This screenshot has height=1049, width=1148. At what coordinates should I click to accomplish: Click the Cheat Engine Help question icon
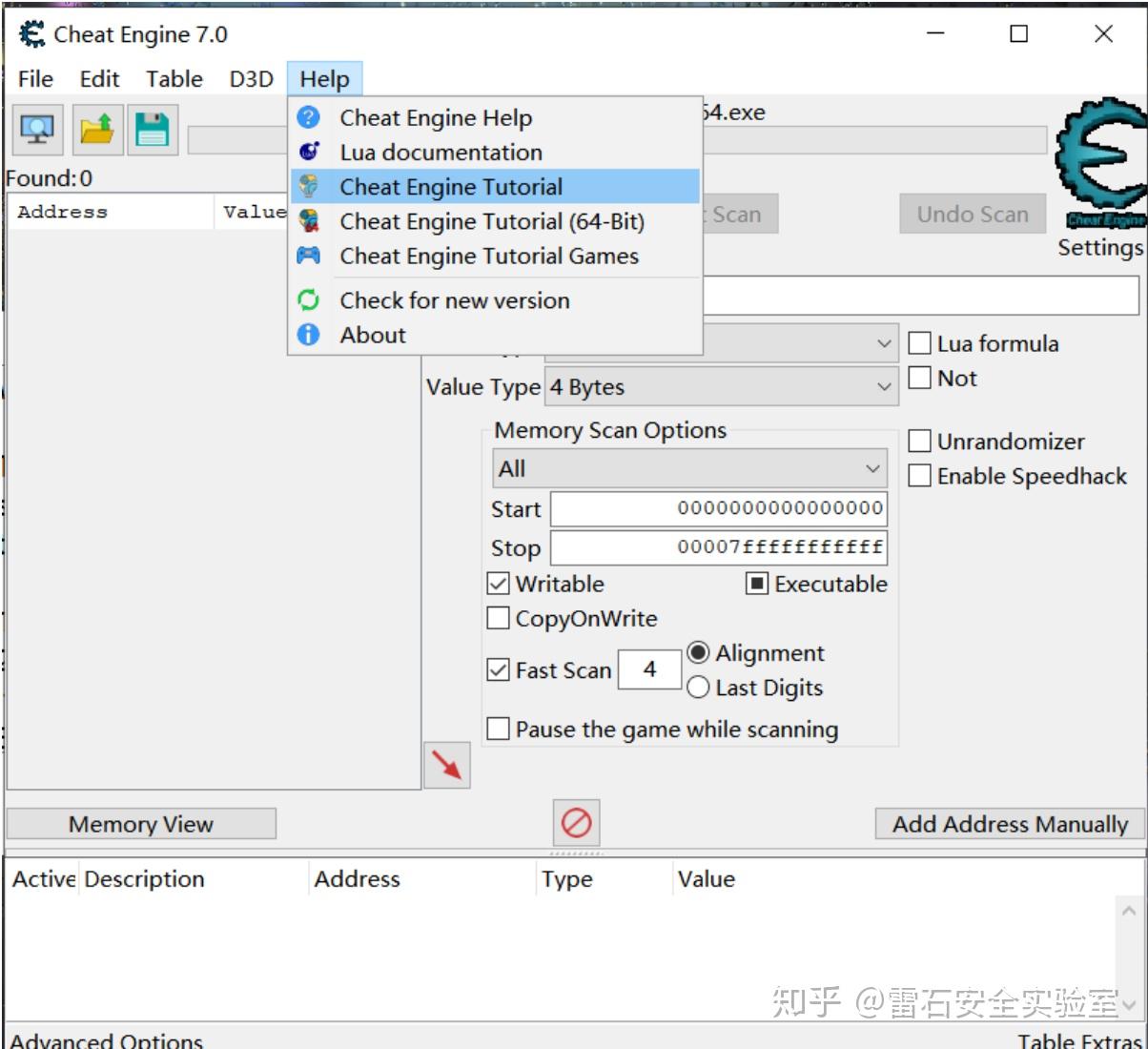pyautogui.click(x=309, y=117)
